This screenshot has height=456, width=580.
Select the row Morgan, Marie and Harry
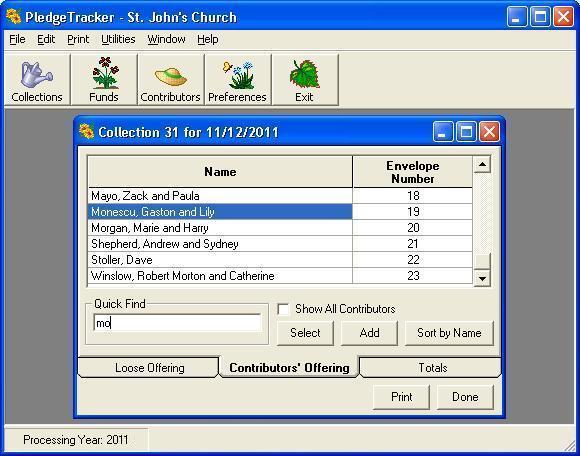click(220, 227)
